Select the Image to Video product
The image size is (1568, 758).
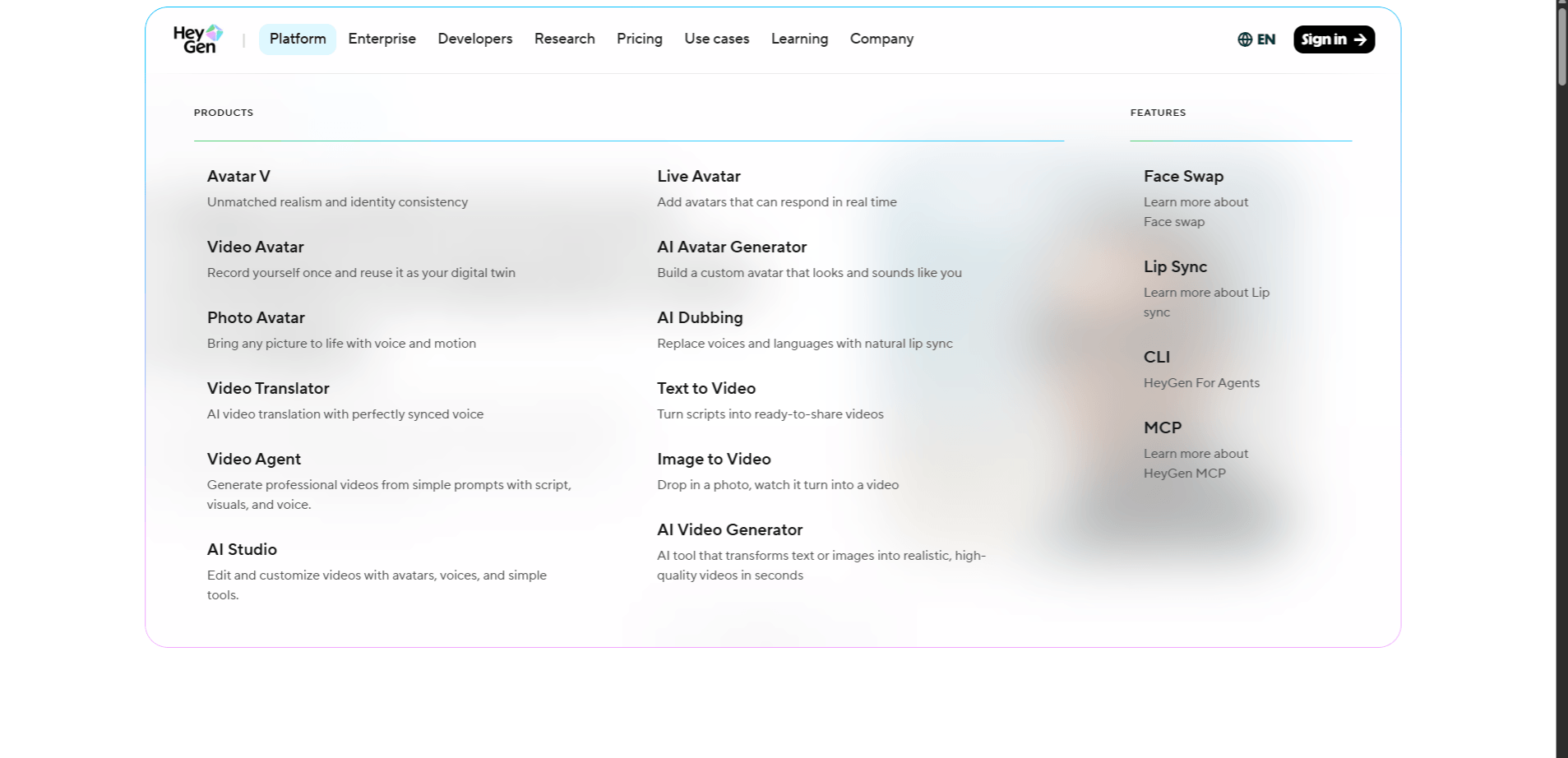(714, 459)
